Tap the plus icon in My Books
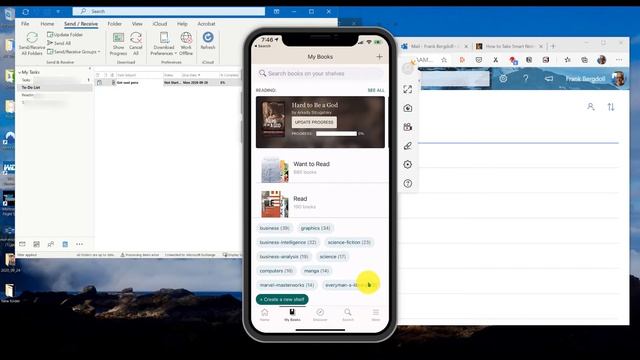This screenshot has width=640, height=360. 379,57
